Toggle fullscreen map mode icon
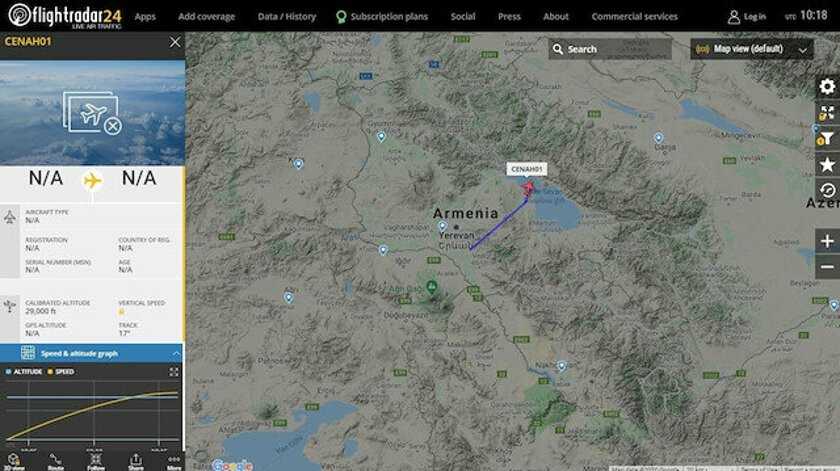Viewport: 840px width, 471px height. point(828,113)
